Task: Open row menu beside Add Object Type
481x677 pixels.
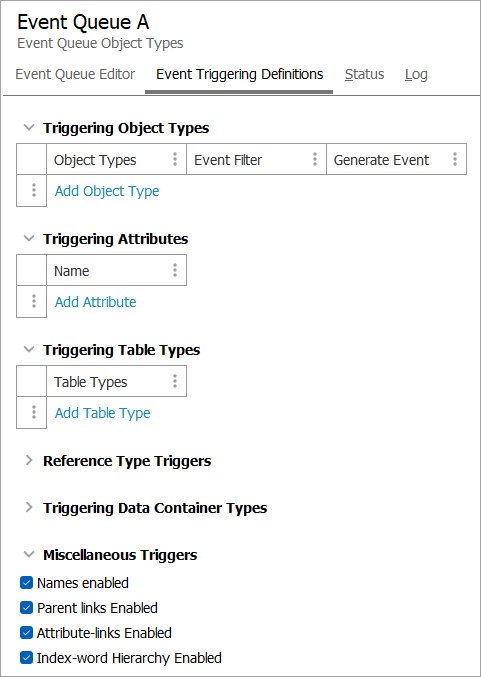Action: 34,190
